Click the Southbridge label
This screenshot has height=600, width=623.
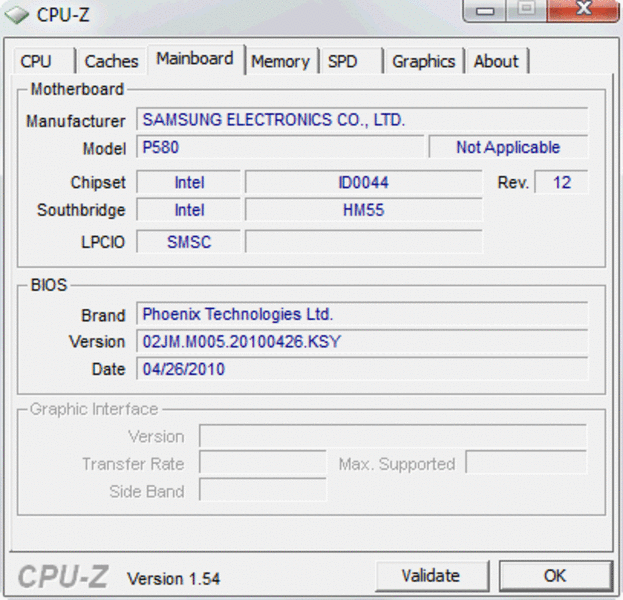click(81, 210)
